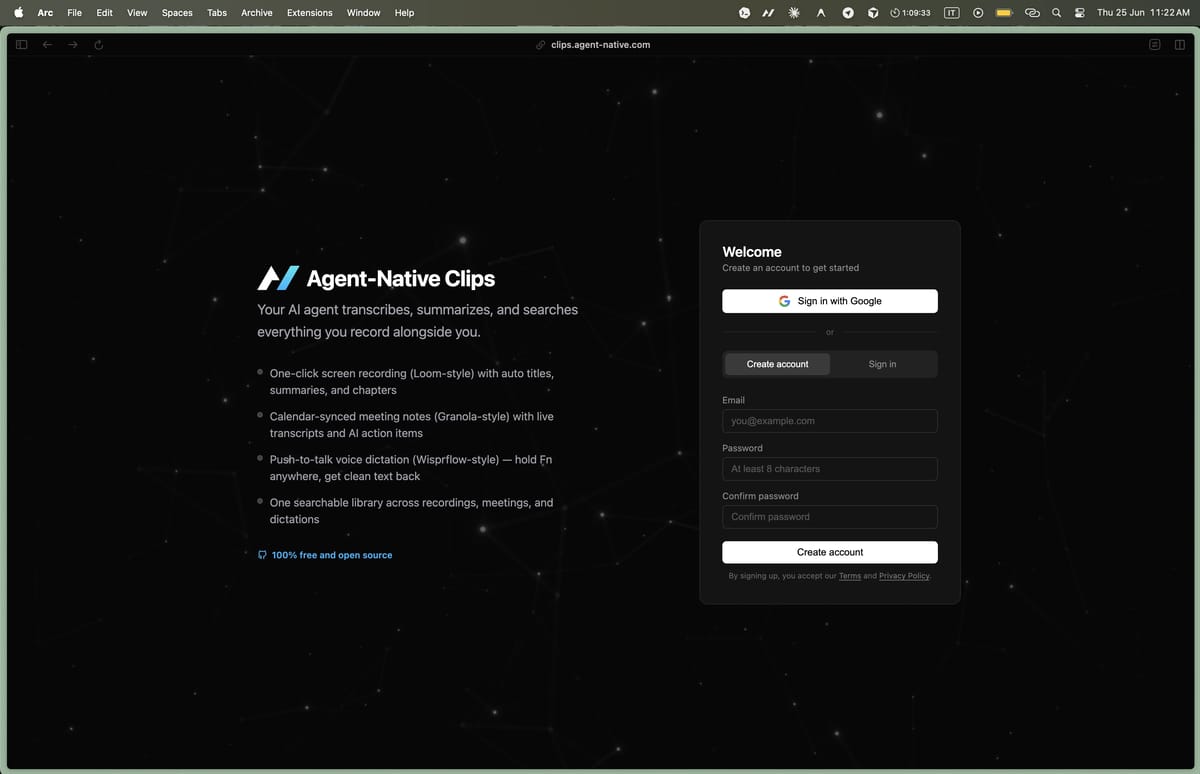Open the Archive menu
This screenshot has height=774, width=1200.
[257, 12]
